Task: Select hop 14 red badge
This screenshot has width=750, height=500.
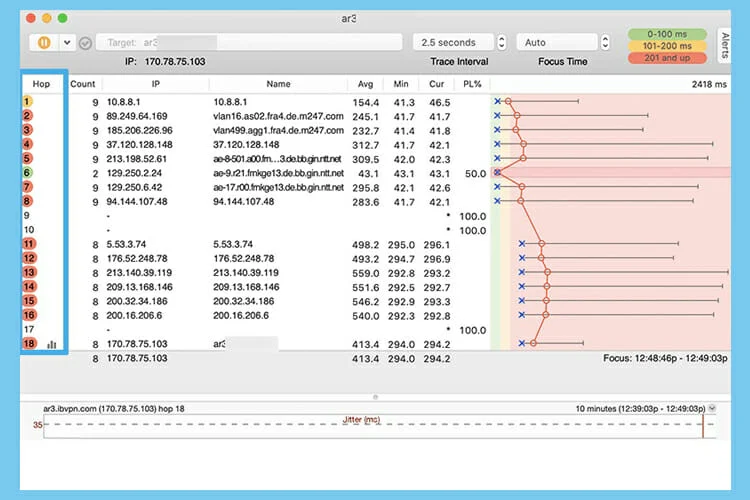Action: [29, 287]
